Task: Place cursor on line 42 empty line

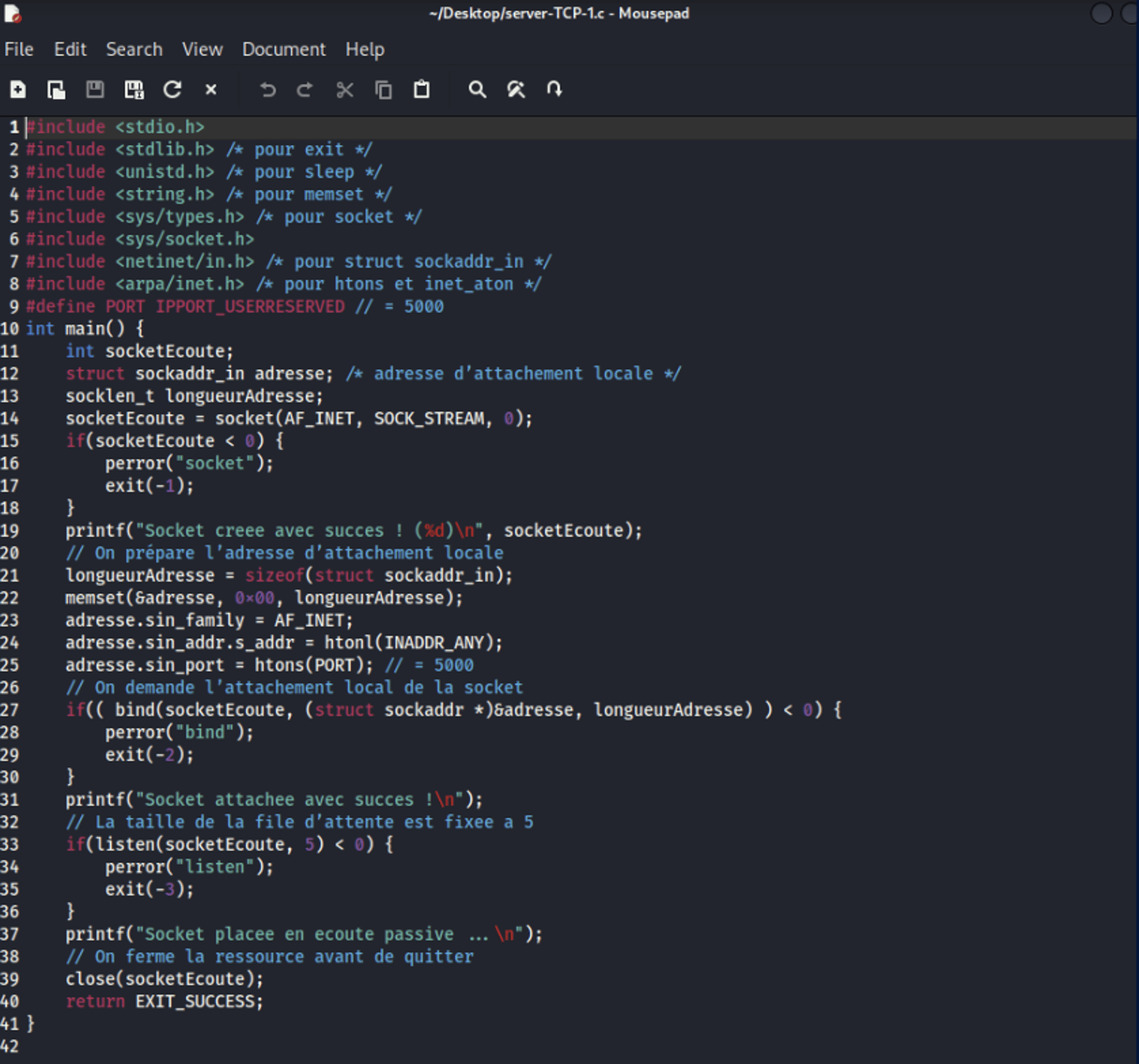Action: pos(178,1046)
